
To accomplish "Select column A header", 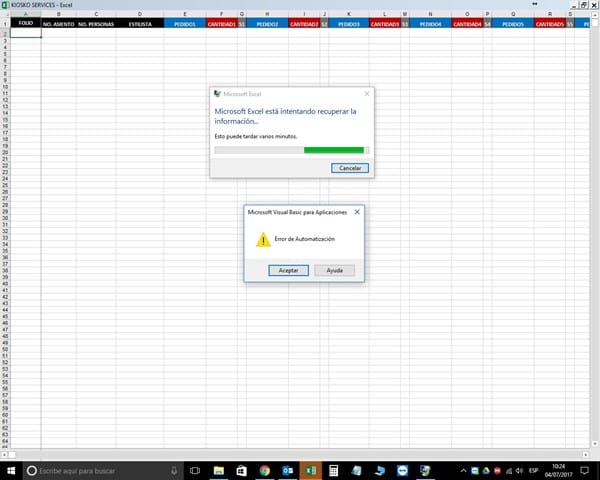I will (26, 14).
